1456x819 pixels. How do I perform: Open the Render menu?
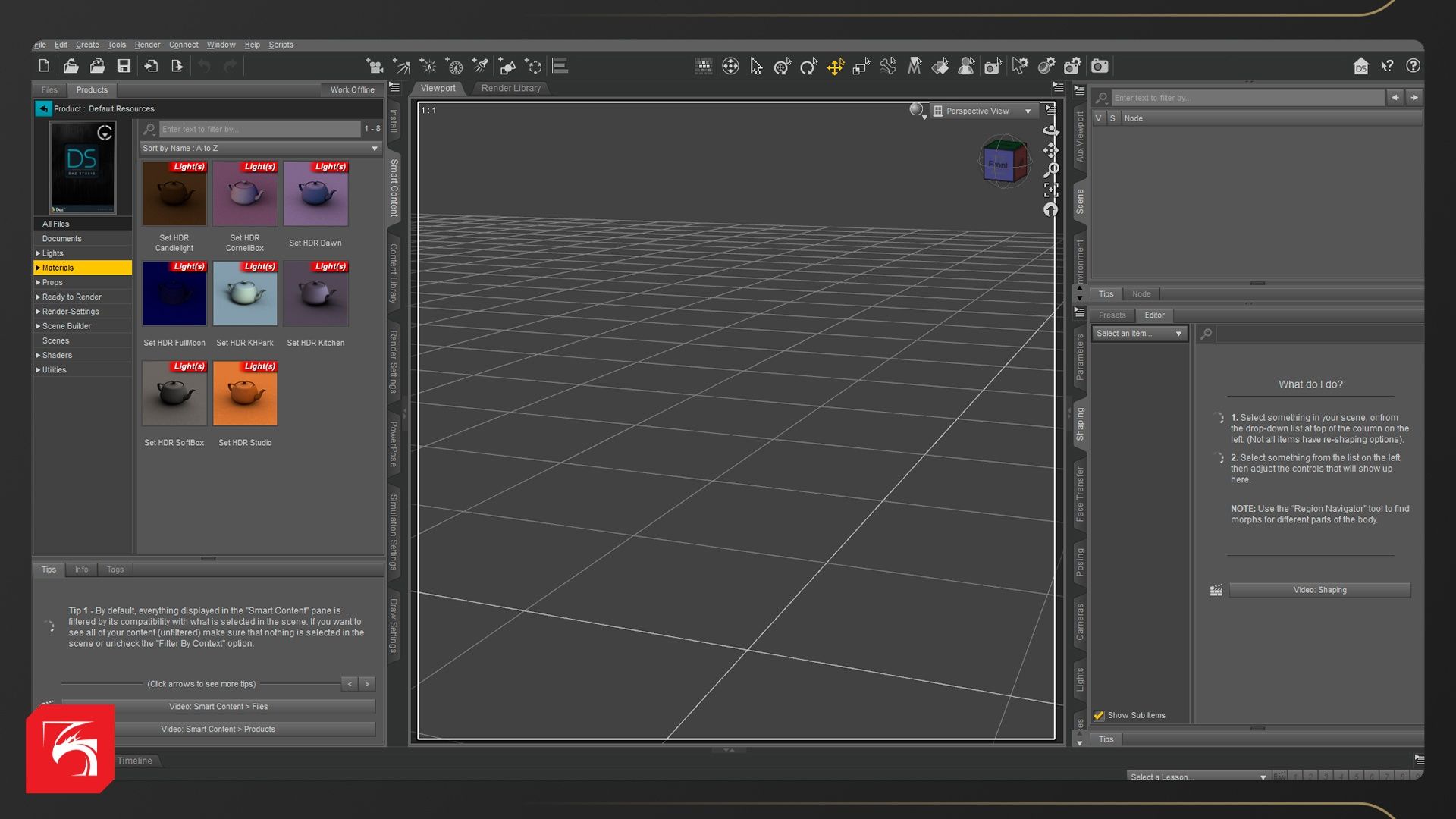(x=147, y=45)
